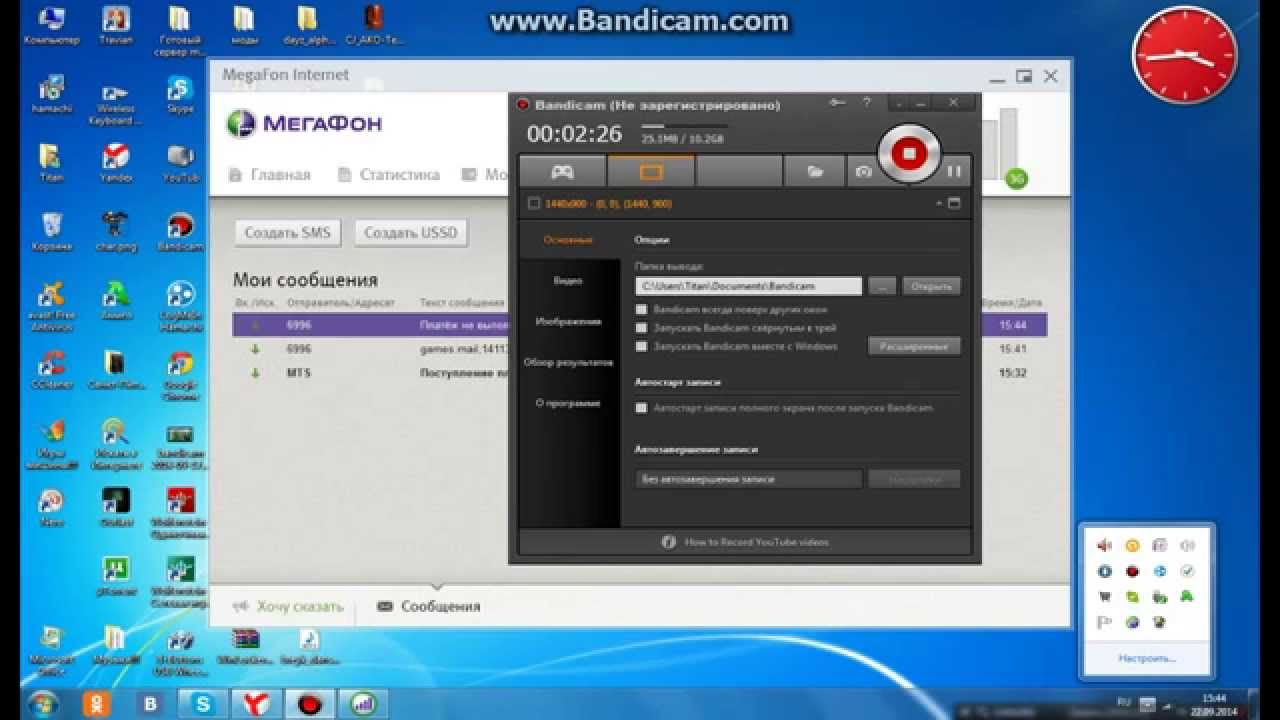Take a screenshot with Bandicam camera icon
Screen dimensions: 1280x720
[x=863, y=171]
